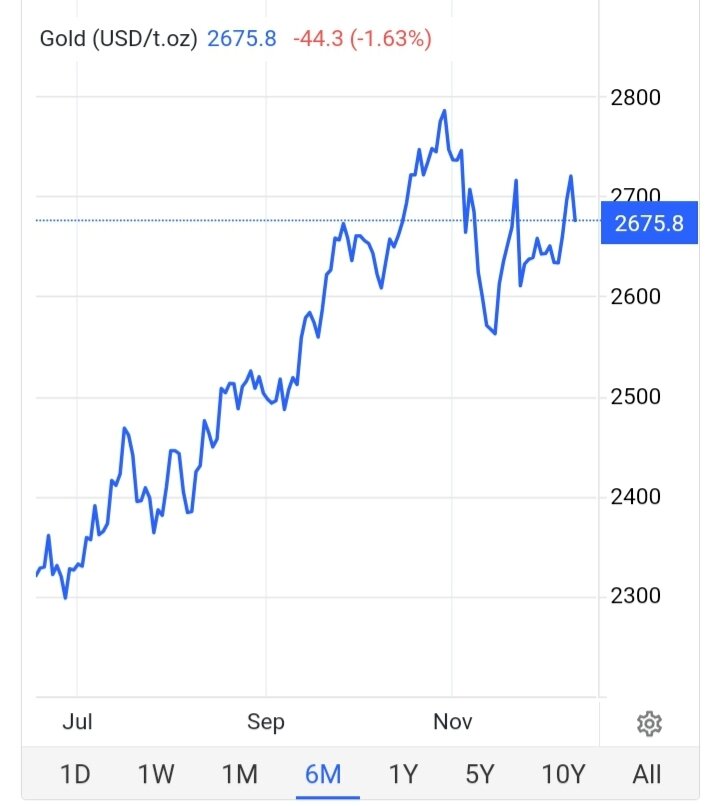Show All-time price history
The width and height of the screenshot is (720, 806).
(x=647, y=774)
